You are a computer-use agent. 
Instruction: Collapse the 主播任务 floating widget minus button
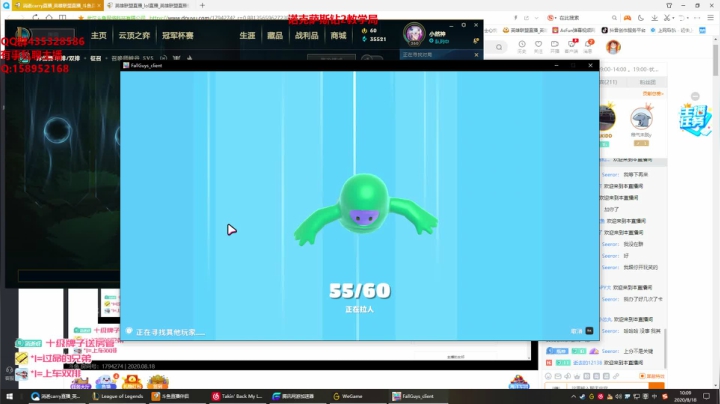tap(695, 96)
